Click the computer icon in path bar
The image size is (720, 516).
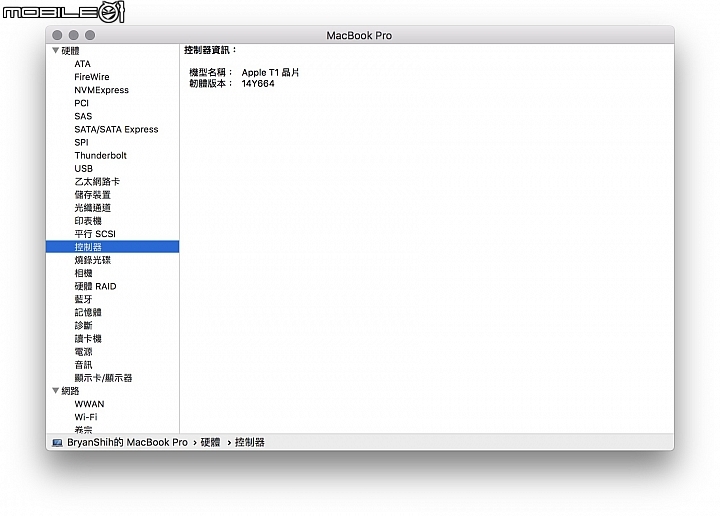coord(57,443)
